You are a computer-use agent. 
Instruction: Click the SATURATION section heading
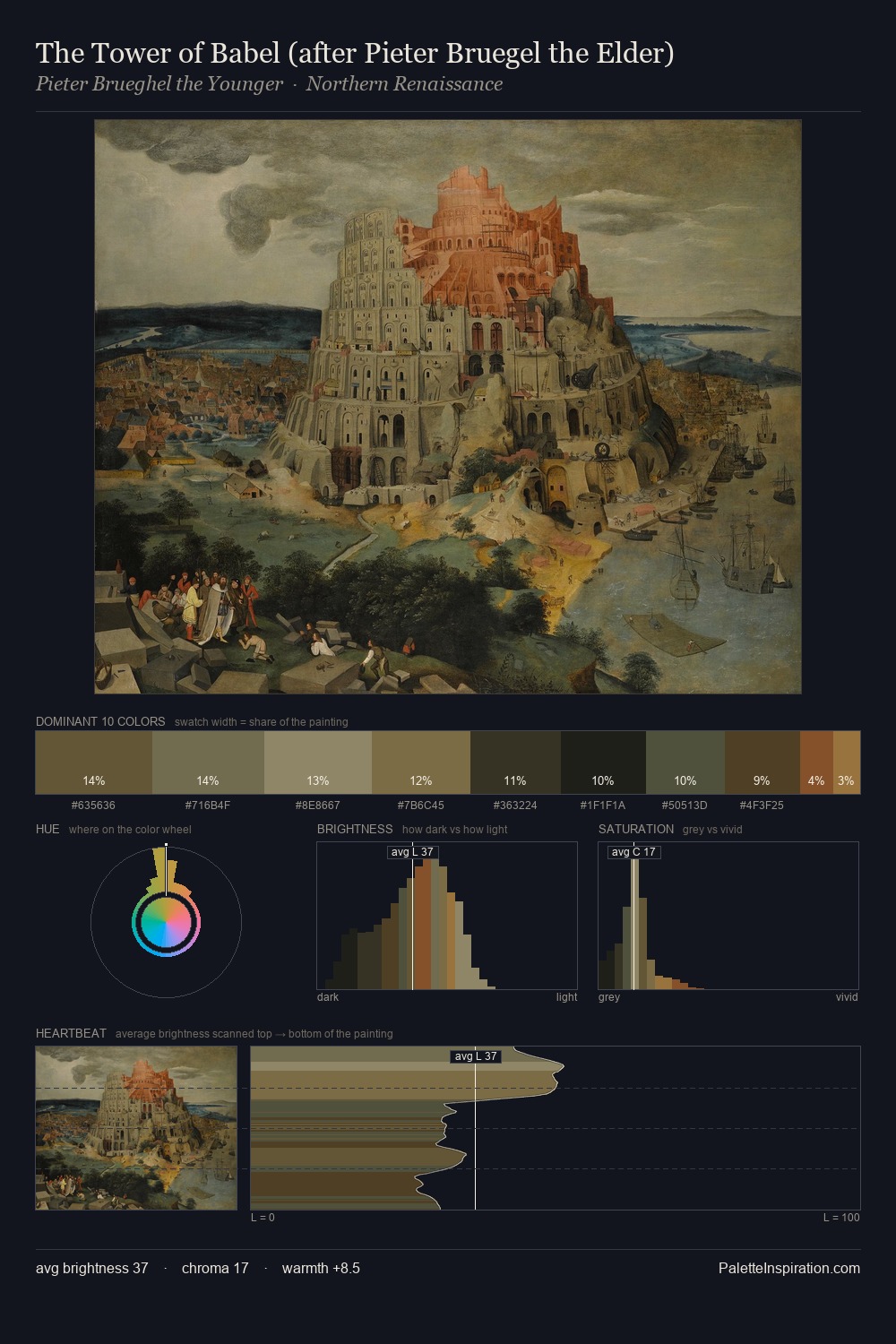pos(636,829)
